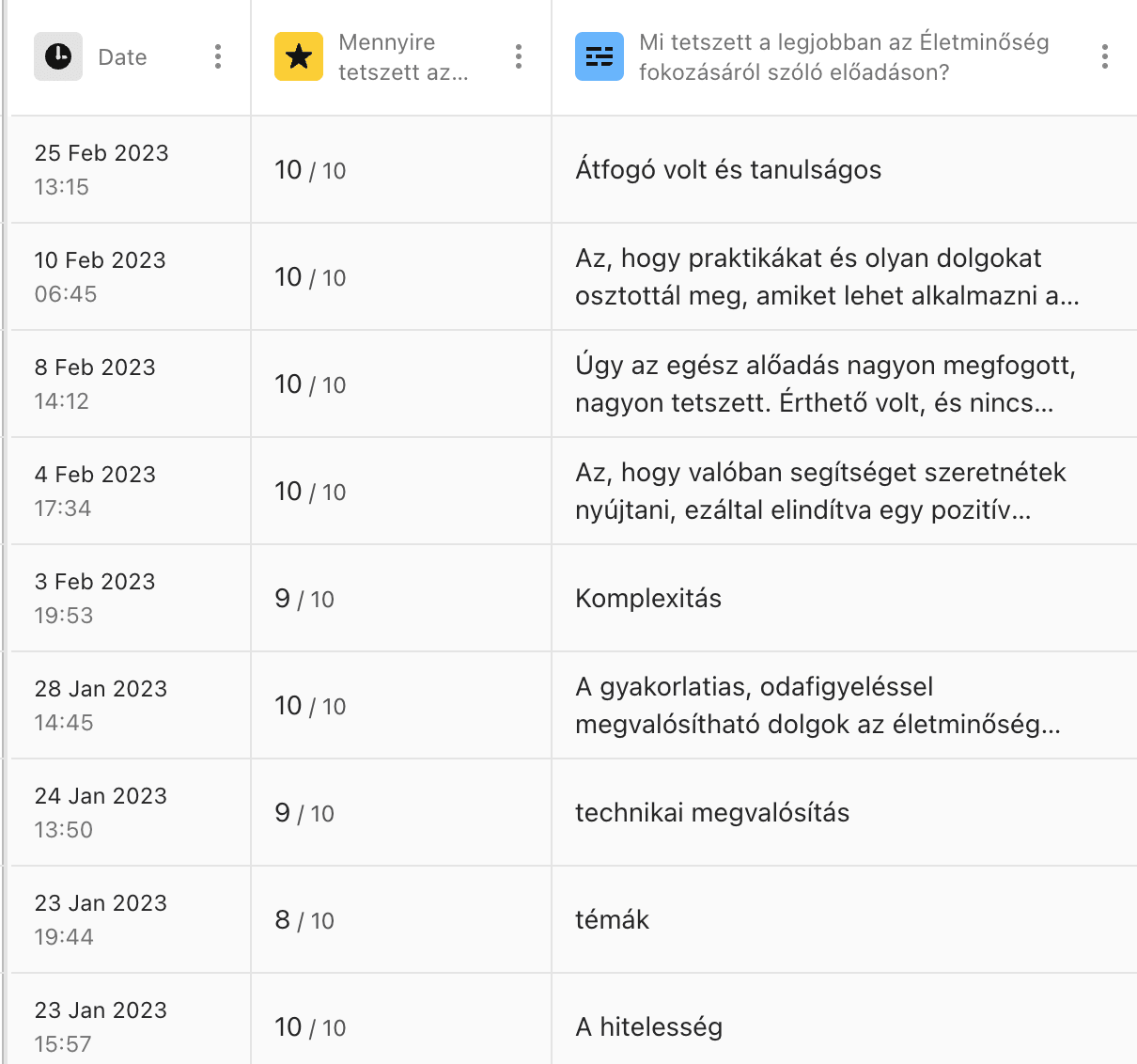Open options for the Mennyire tetszett column
The width and height of the screenshot is (1137, 1064).
(x=519, y=56)
